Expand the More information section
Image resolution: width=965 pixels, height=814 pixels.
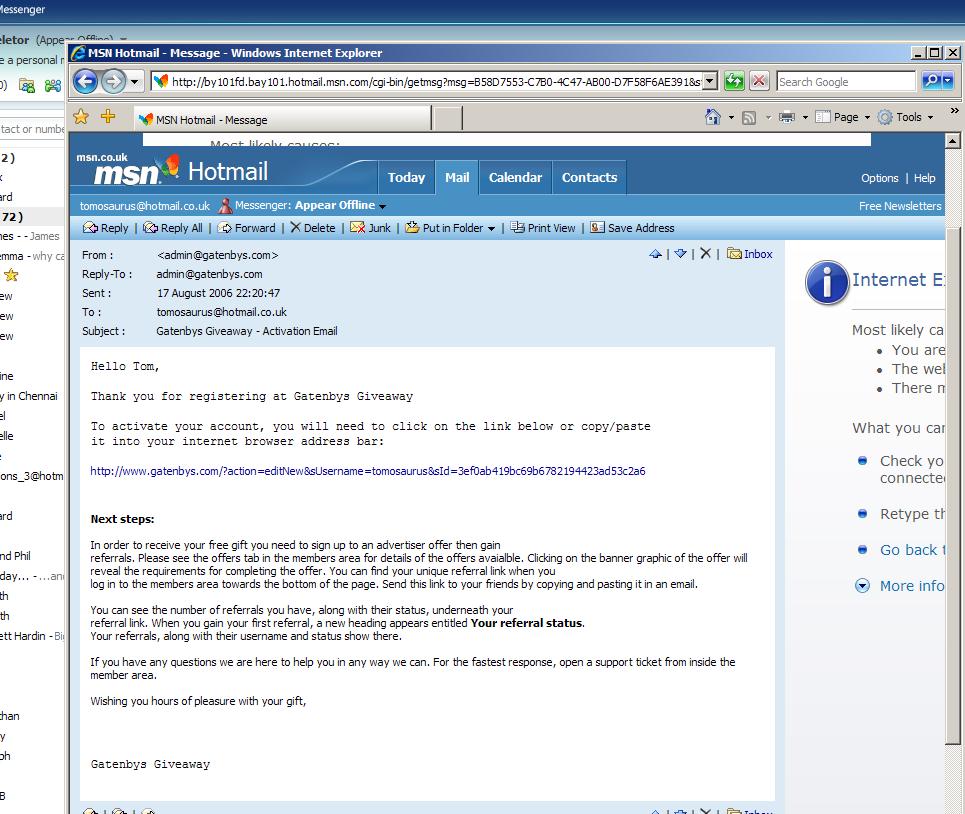pyautogui.click(x=910, y=586)
